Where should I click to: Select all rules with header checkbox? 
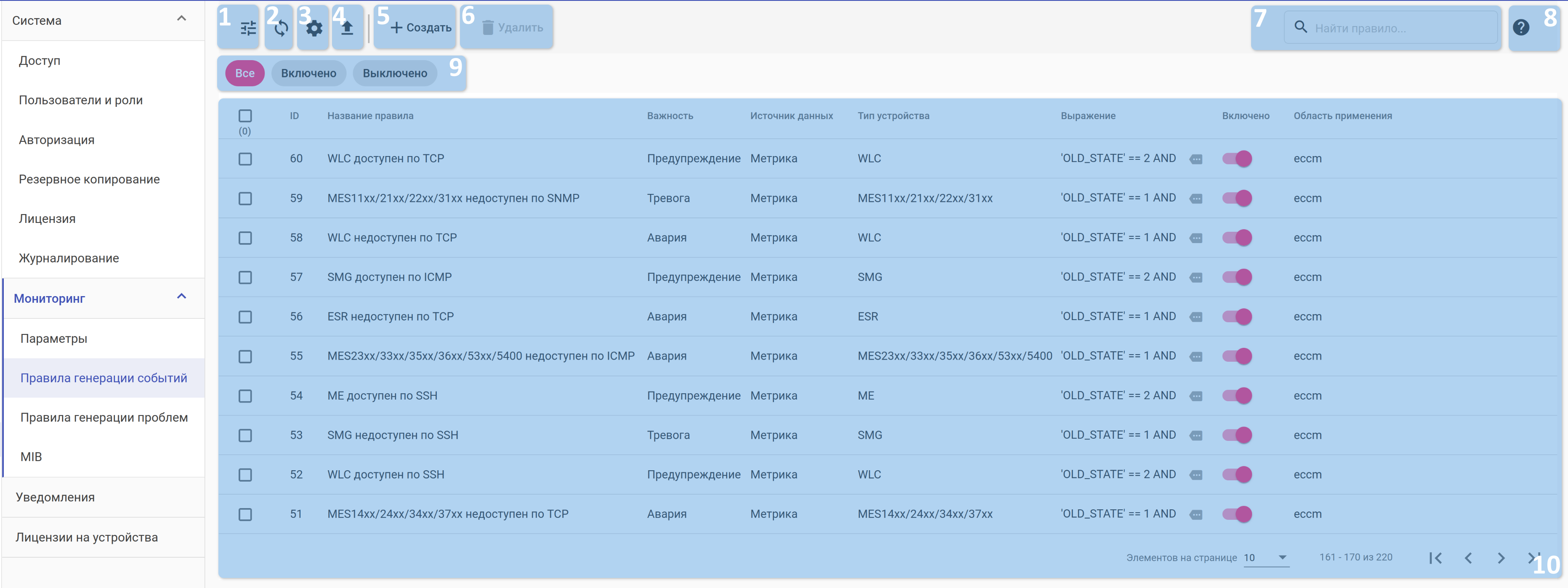click(245, 116)
